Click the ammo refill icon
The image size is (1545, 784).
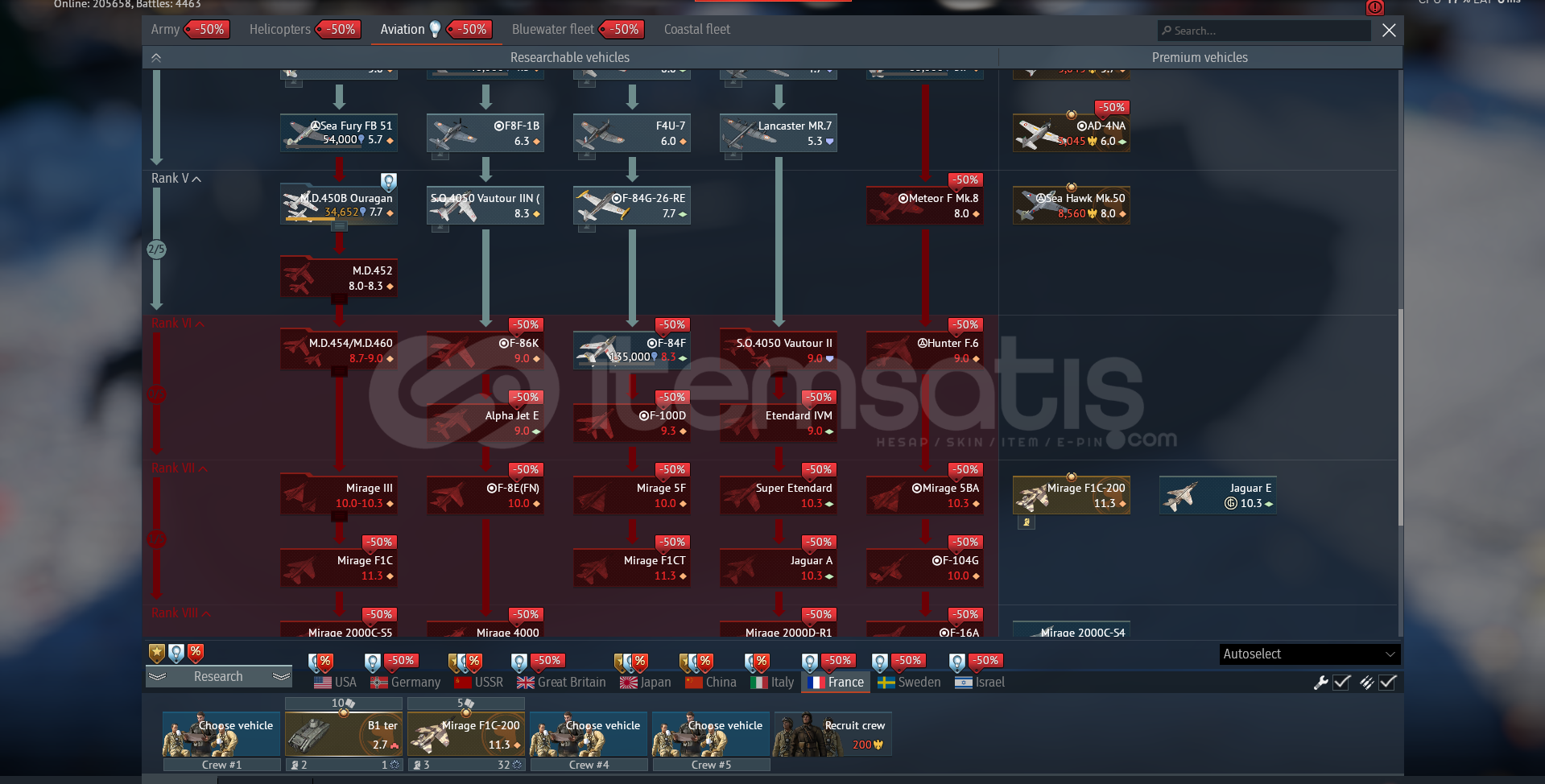pos(1366,683)
